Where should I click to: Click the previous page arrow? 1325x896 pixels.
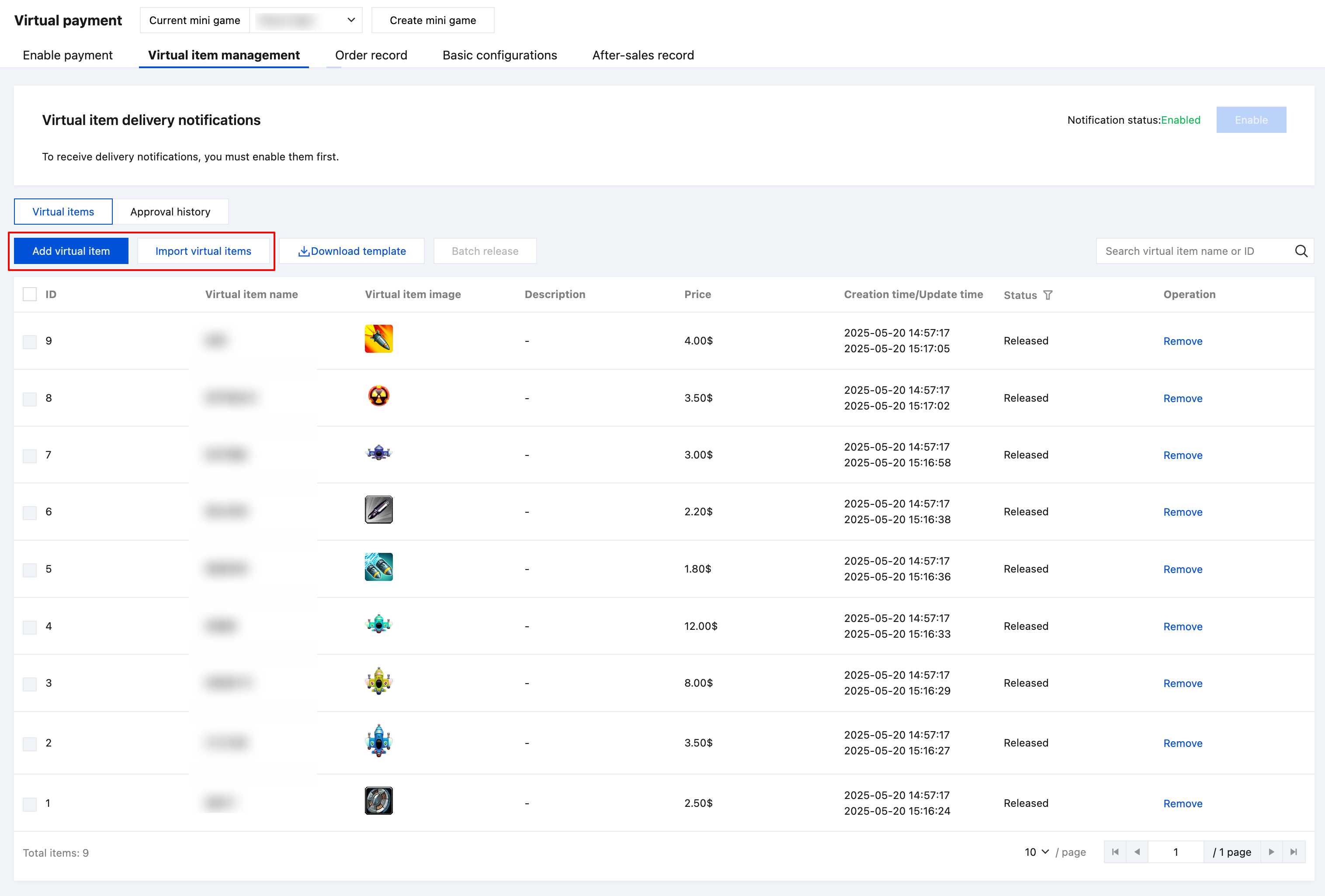coord(1137,851)
